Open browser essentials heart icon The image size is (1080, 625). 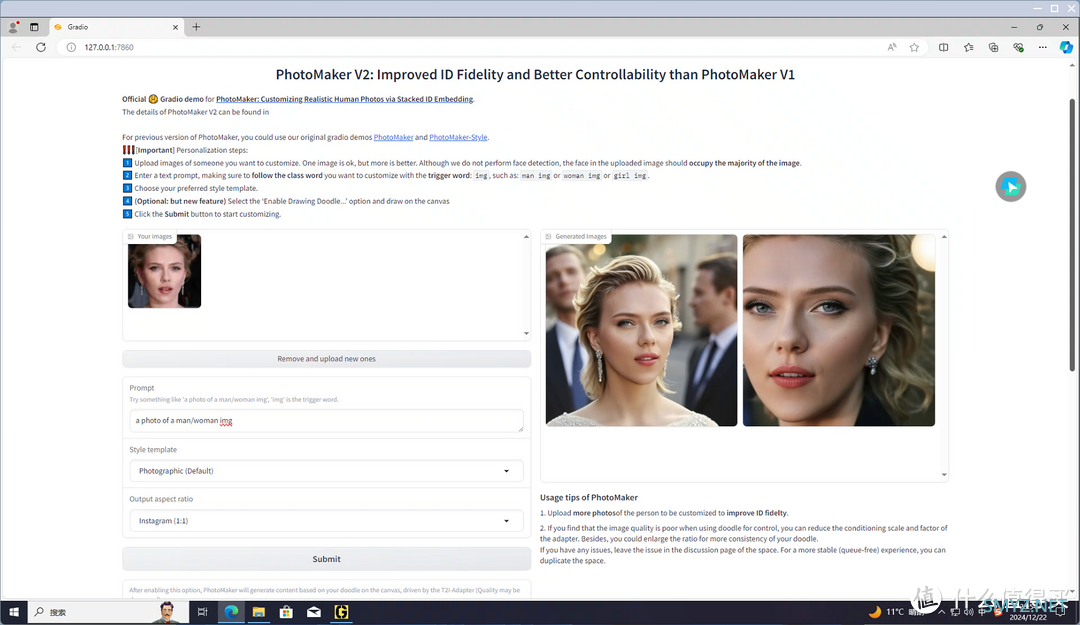[x=1018, y=47]
